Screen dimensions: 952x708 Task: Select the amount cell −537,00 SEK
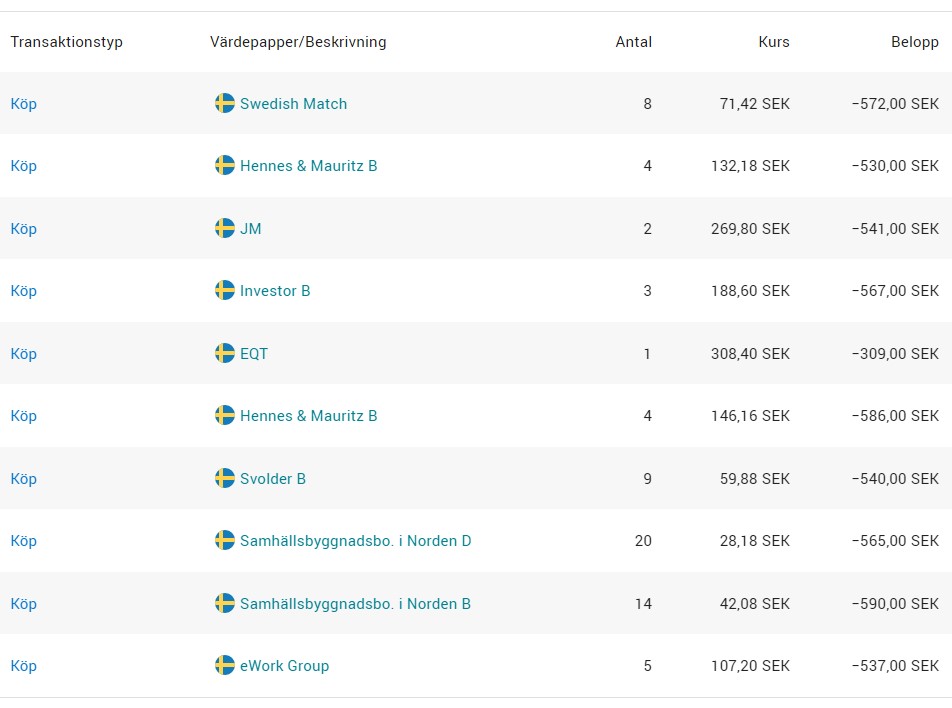pos(895,666)
